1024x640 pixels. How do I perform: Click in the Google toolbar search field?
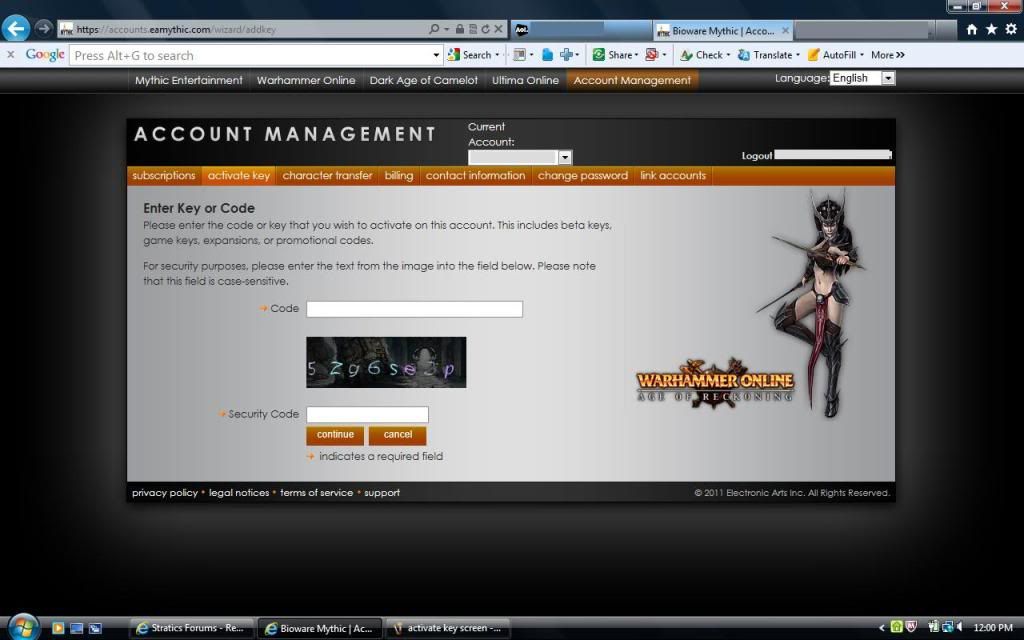[x=251, y=56]
